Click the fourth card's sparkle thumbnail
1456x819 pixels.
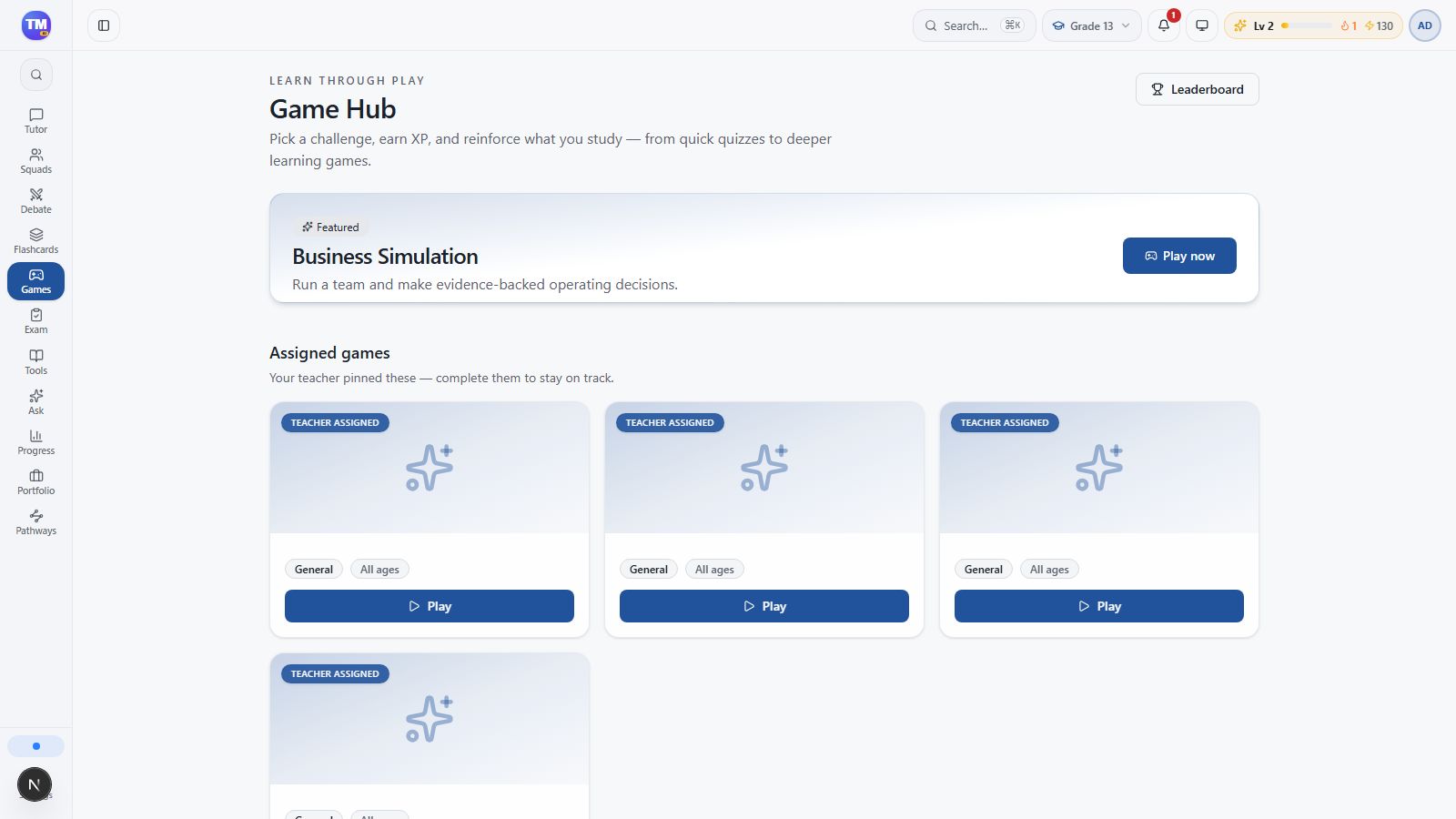point(430,719)
